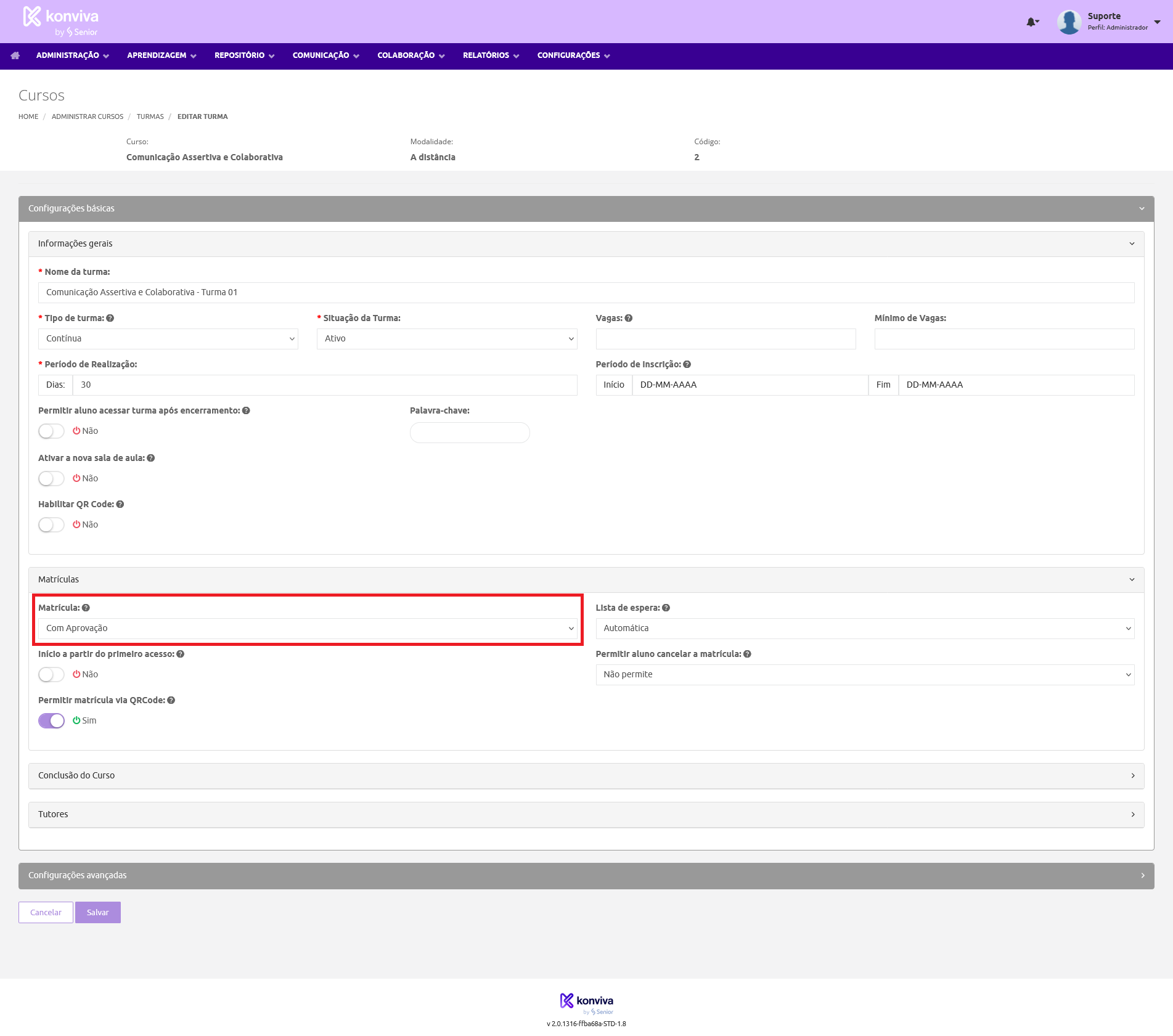Screen dimensions: 1173x1036
Task: Click the Konviva footer logo
Action: (x=587, y=1003)
